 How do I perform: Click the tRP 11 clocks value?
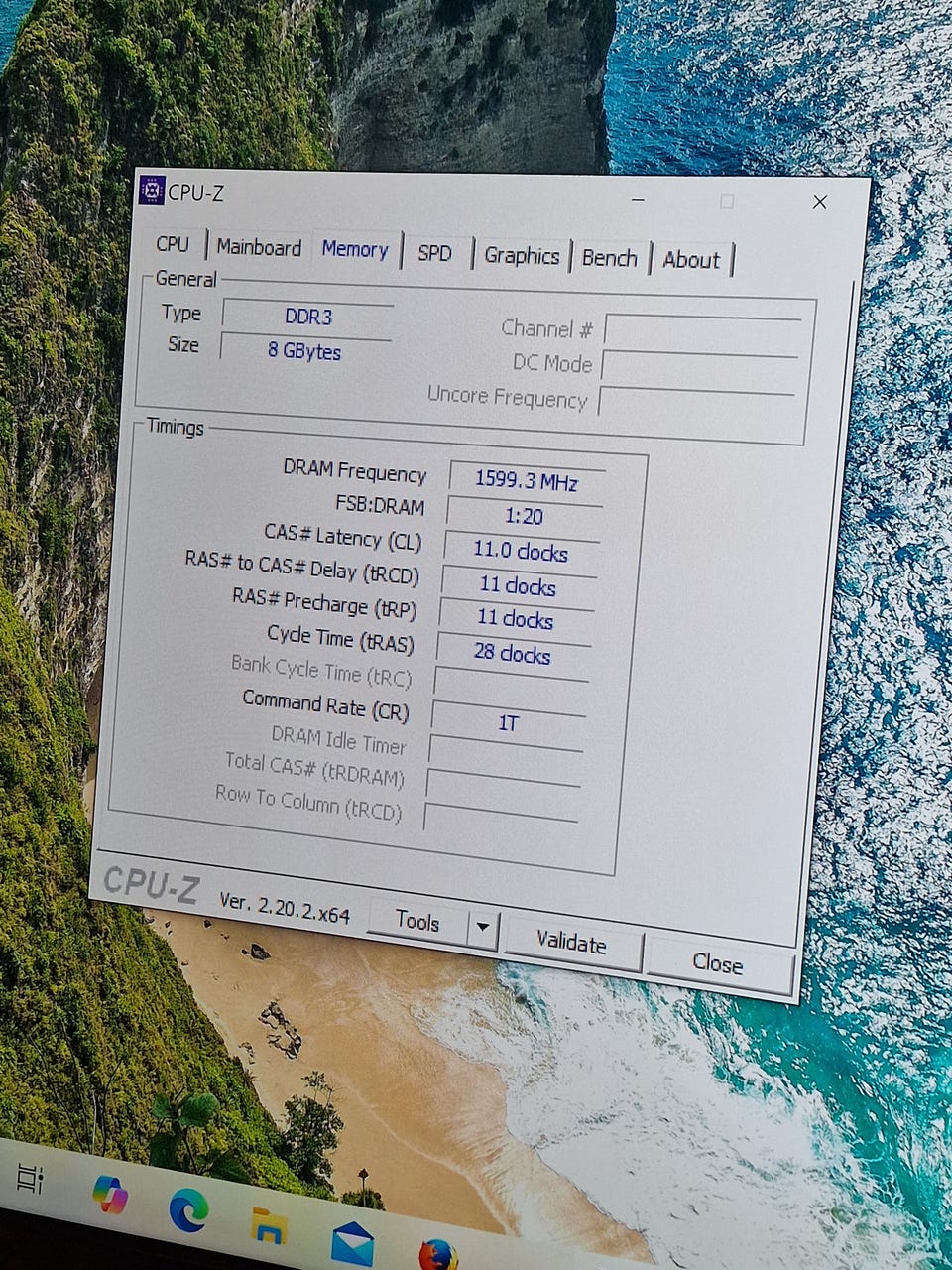tap(515, 619)
